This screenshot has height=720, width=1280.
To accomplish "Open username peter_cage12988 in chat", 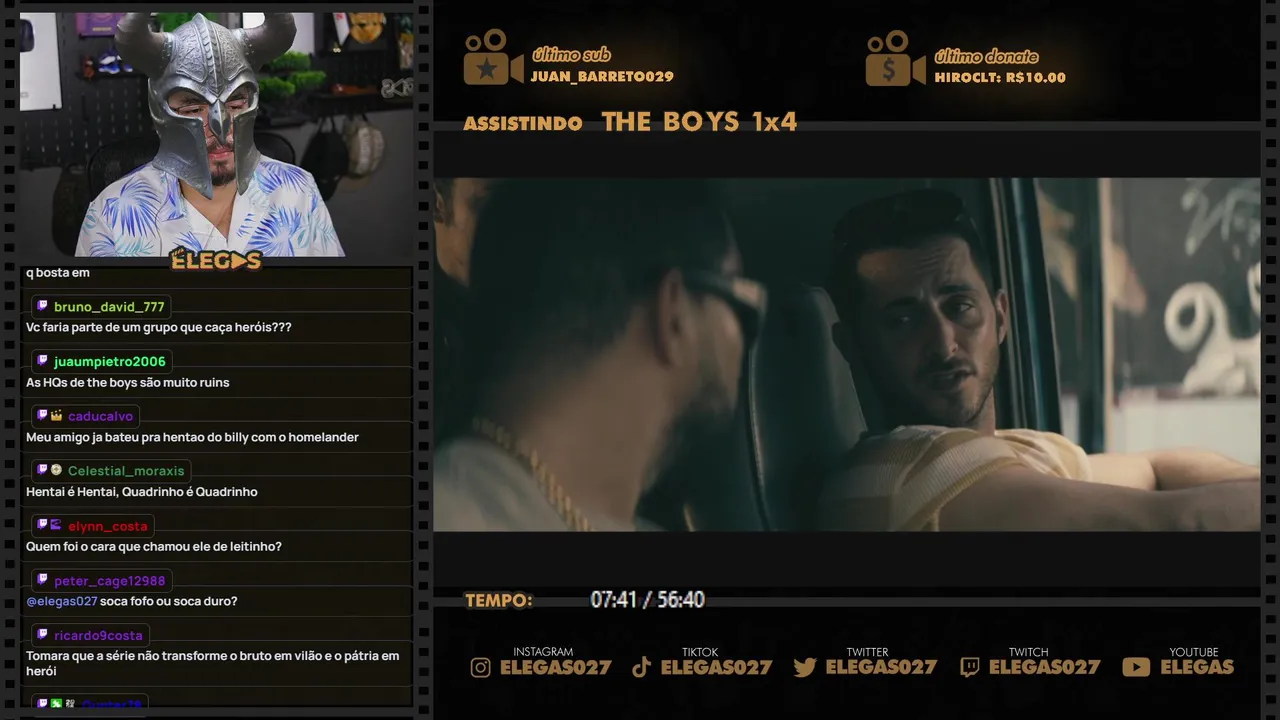I will point(110,581).
